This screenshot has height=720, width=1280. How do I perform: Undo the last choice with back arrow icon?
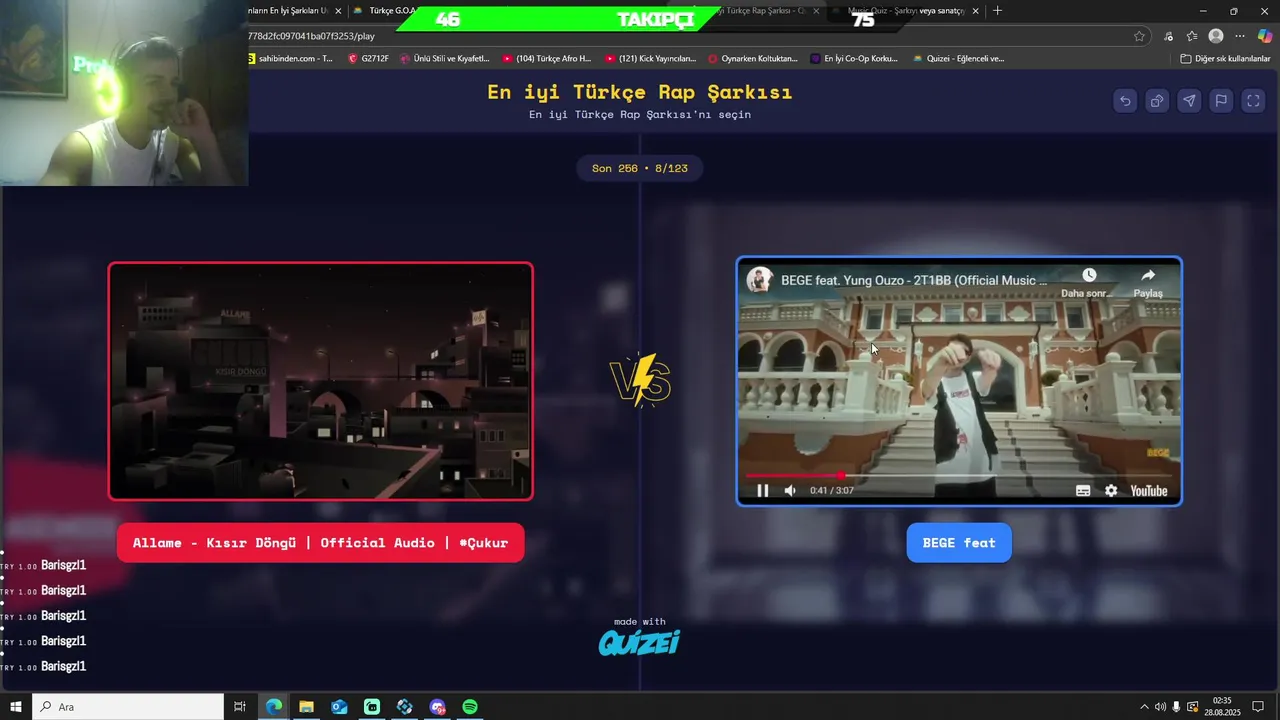pos(1125,101)
